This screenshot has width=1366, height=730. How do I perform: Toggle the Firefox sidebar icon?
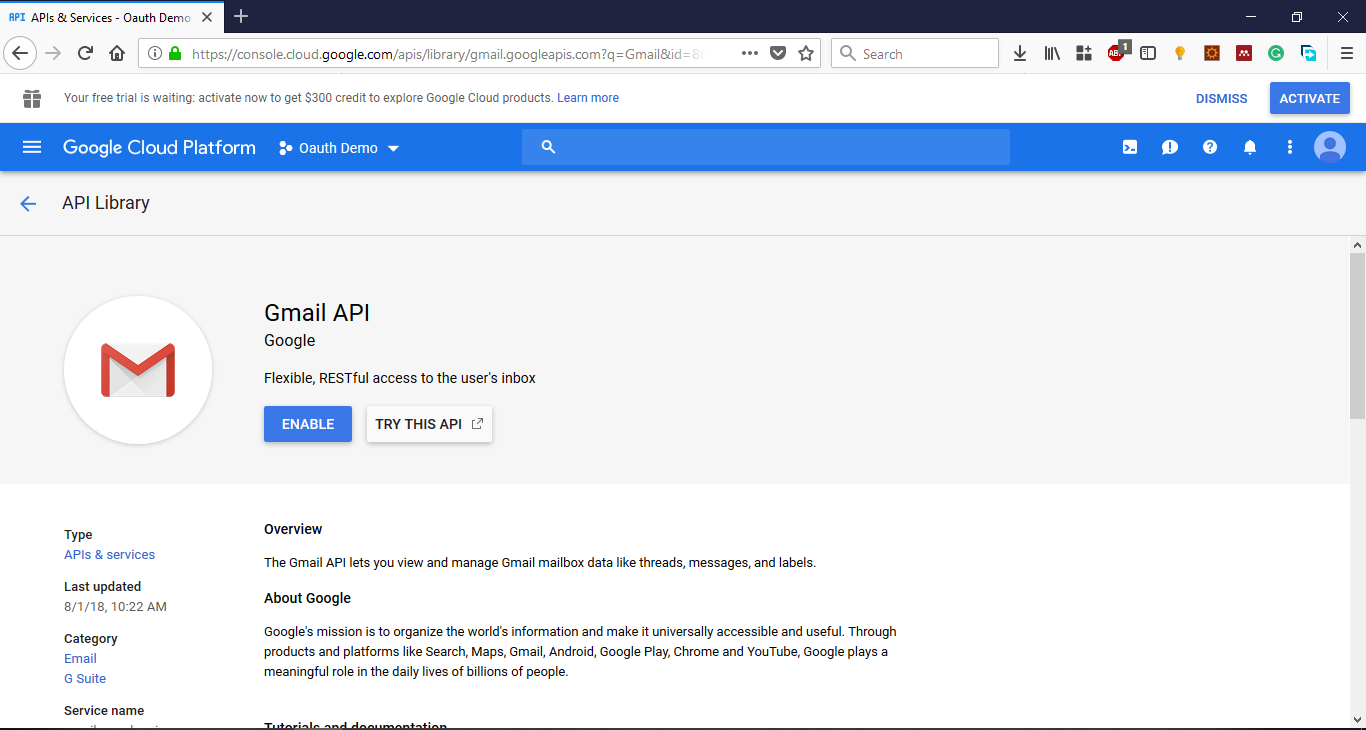click(x=1148, y=54)
